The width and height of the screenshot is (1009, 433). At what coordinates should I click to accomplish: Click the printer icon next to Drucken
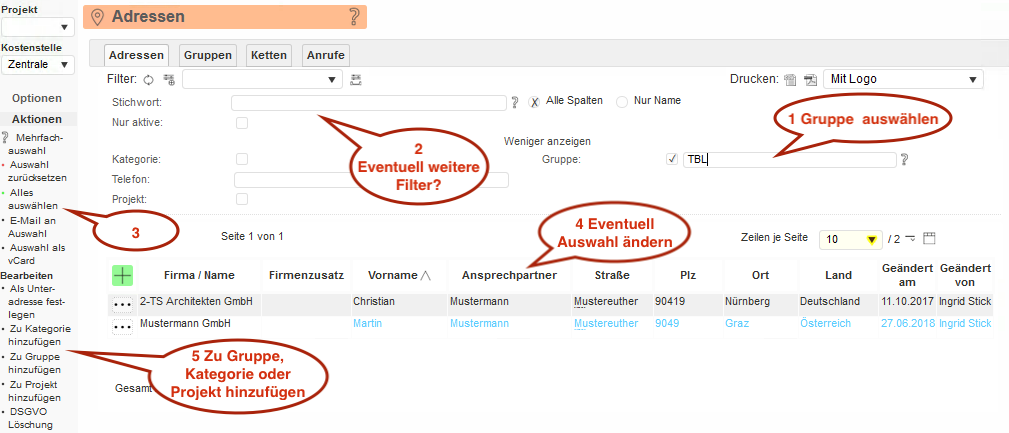tap(790, 80)
